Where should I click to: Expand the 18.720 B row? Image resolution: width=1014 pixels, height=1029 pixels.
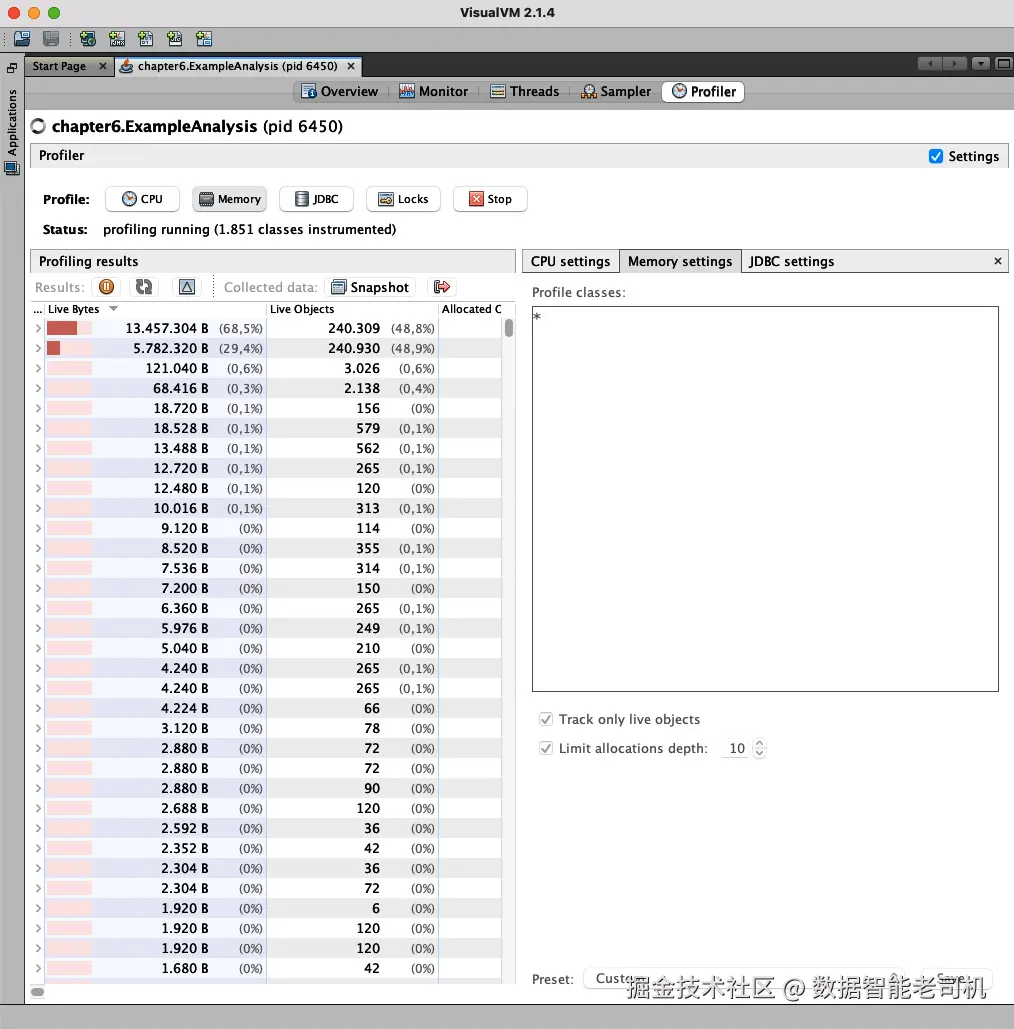pyautogui.click(x=38, y=408)
